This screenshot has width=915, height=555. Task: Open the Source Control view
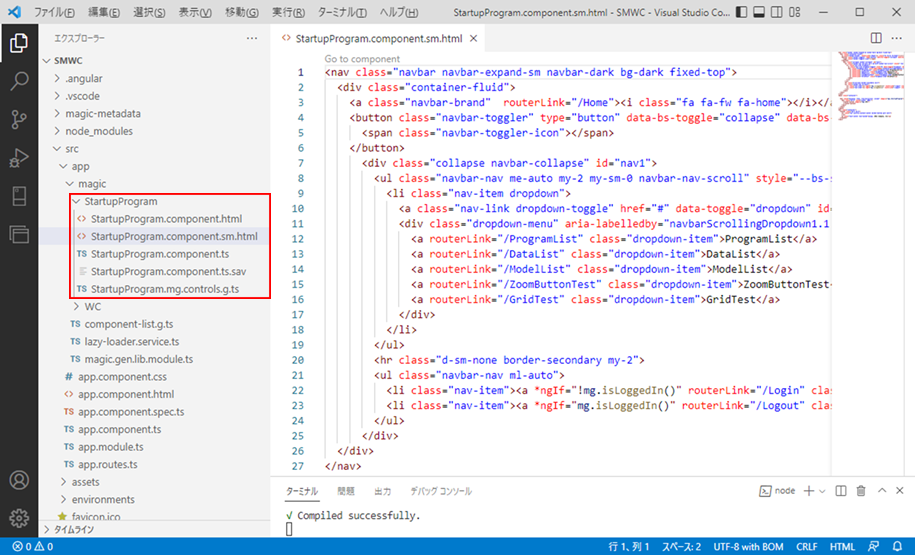click(x=19, y=120)
